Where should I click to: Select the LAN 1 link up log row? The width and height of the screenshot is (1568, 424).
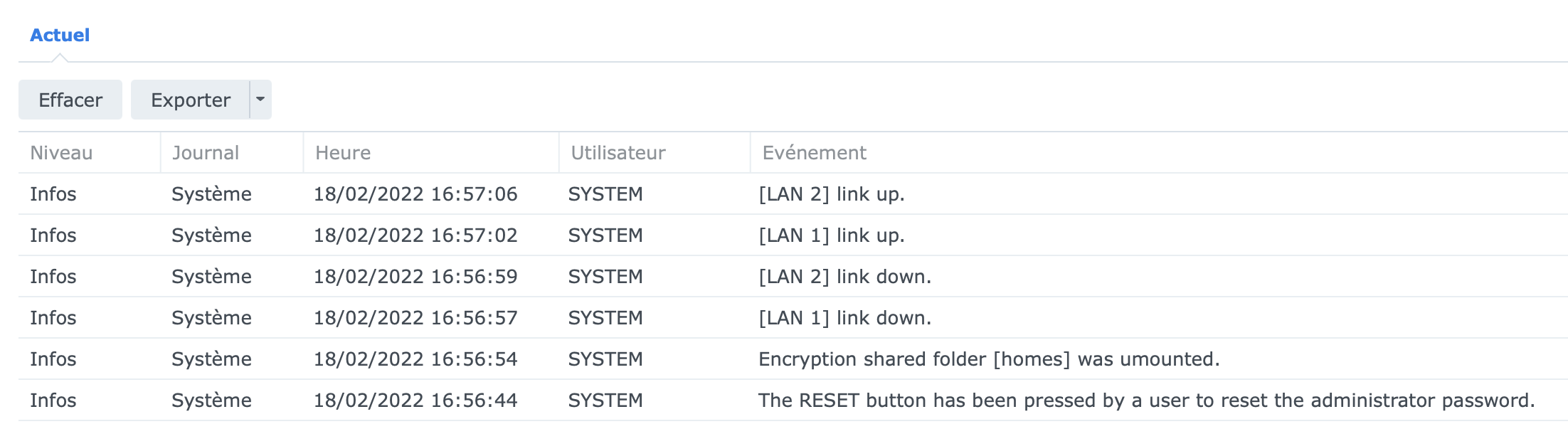click(x=831, y=235)
